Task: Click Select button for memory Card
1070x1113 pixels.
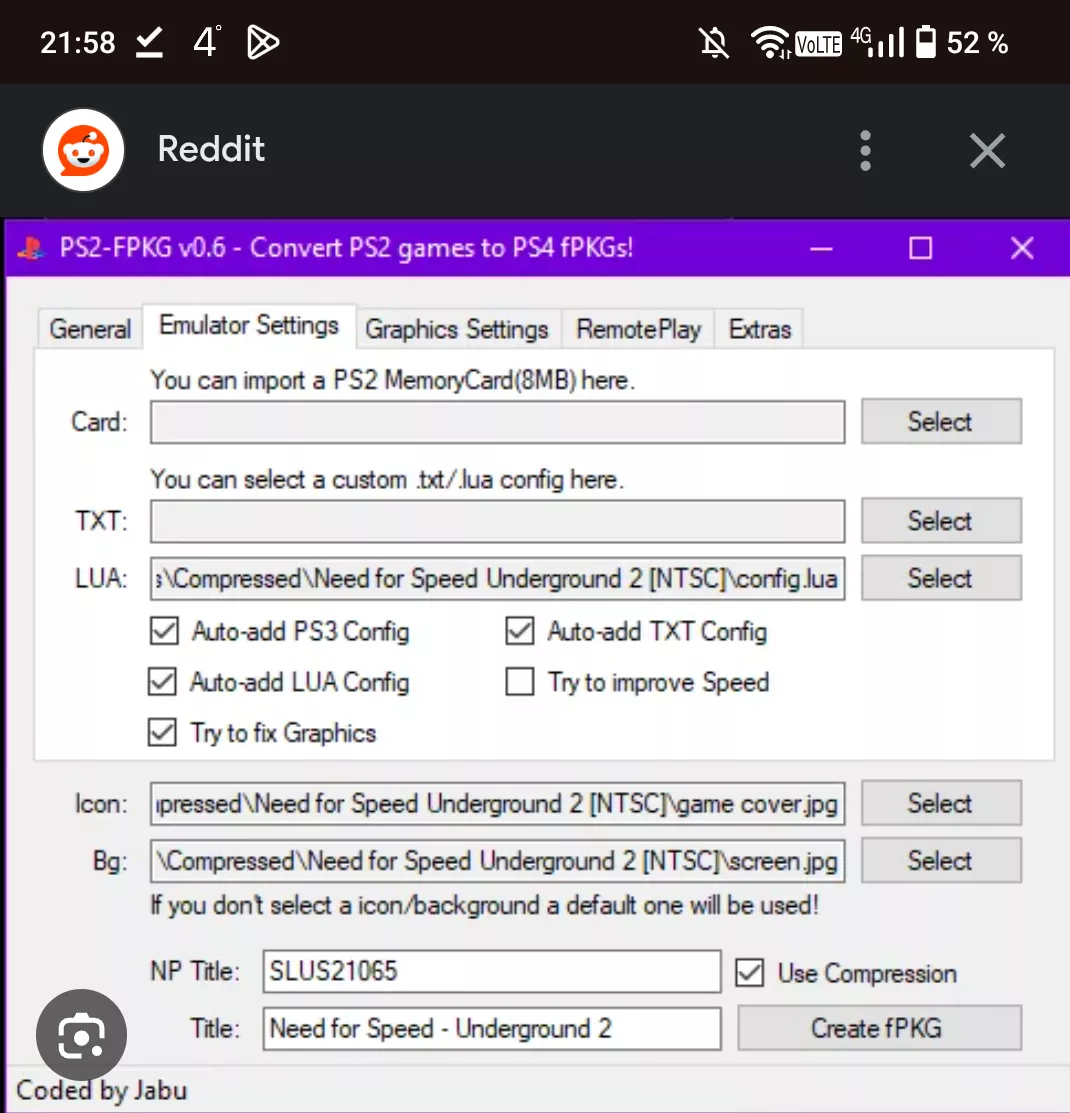Action: pos(940,422)
